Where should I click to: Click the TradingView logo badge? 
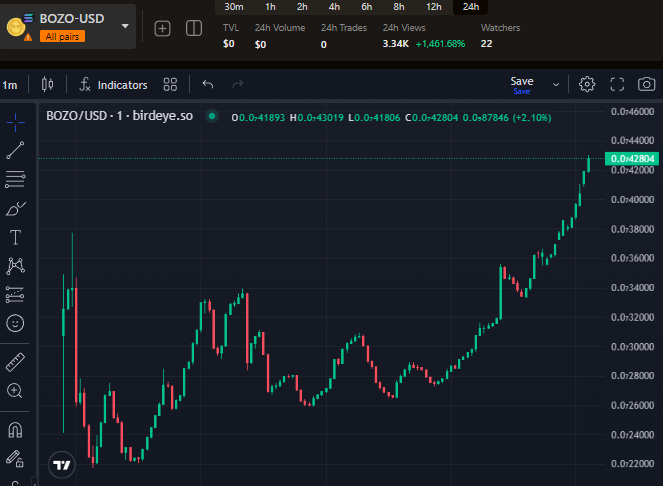62,465
